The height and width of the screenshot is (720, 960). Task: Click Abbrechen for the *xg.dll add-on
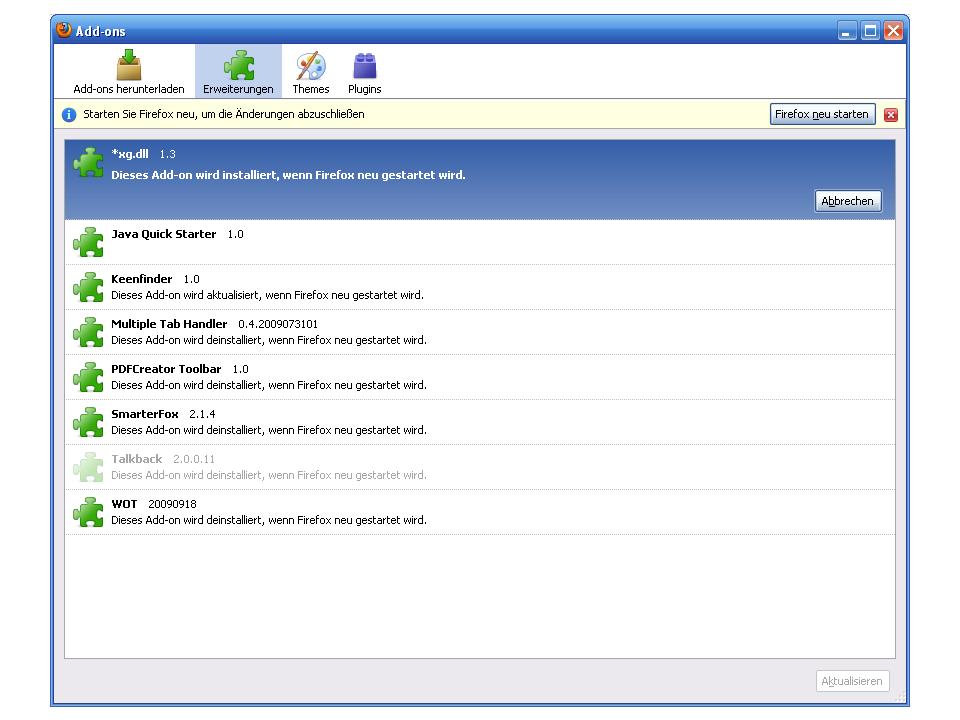[847, 201]
